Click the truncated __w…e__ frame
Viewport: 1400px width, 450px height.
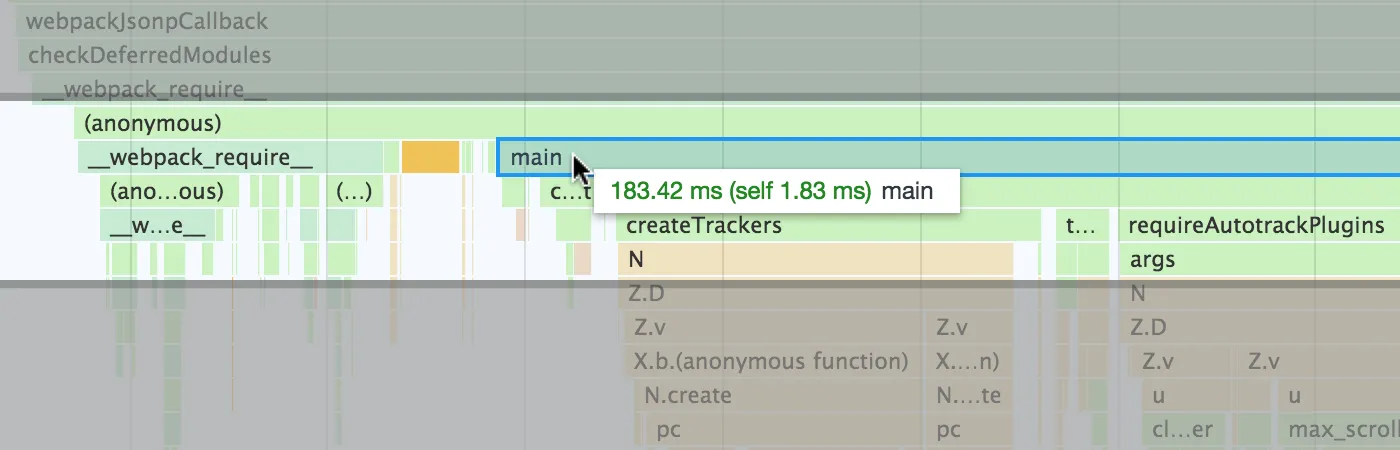157,226
